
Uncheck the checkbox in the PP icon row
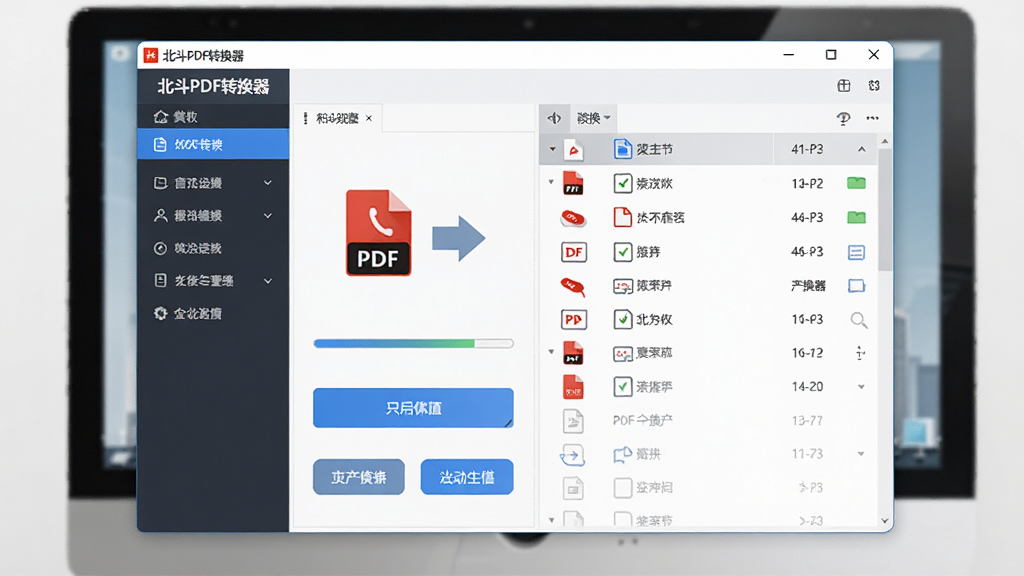[622, 319]
